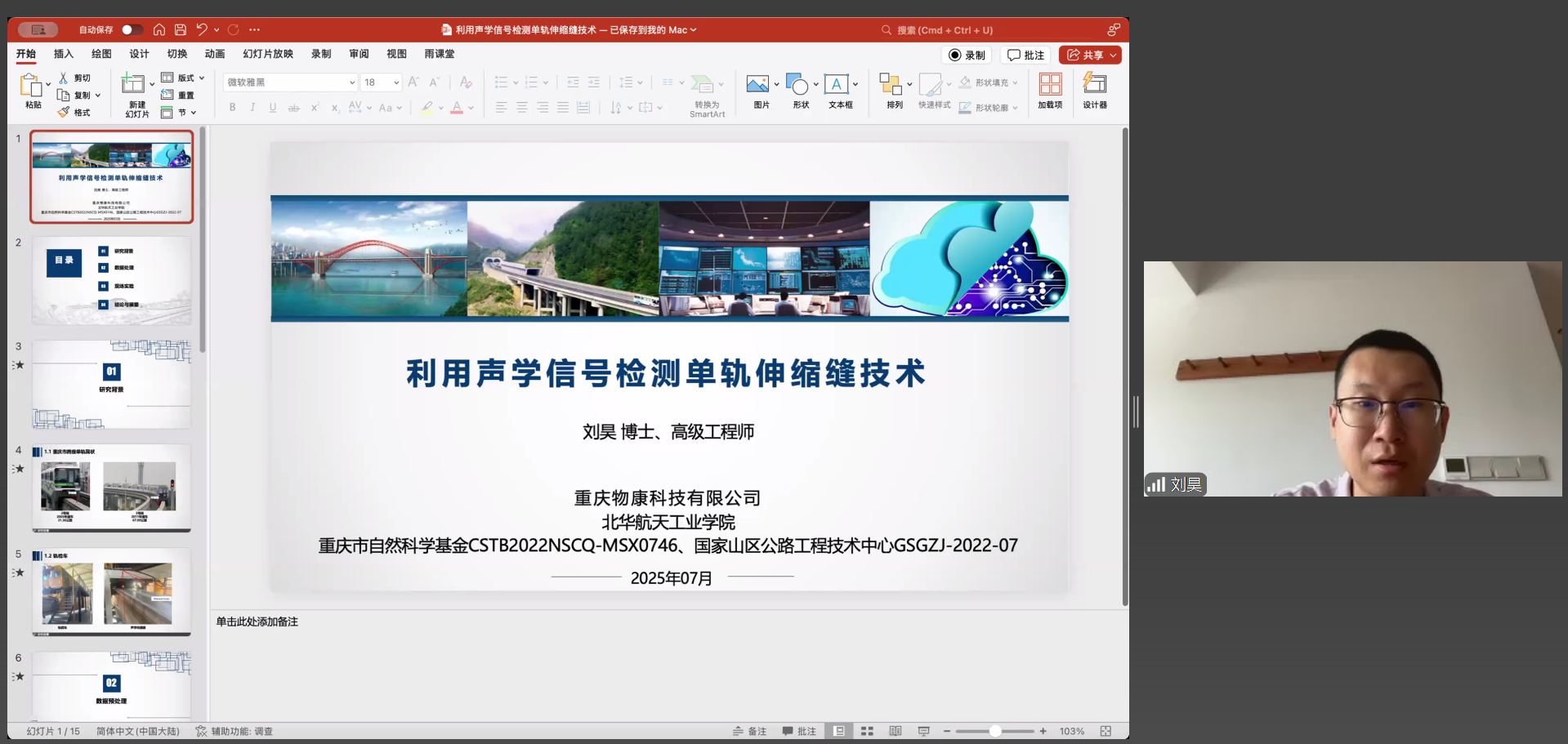Click the text highlight color swatch
This screenshot has height=744, width=1568.
[427, 107]
